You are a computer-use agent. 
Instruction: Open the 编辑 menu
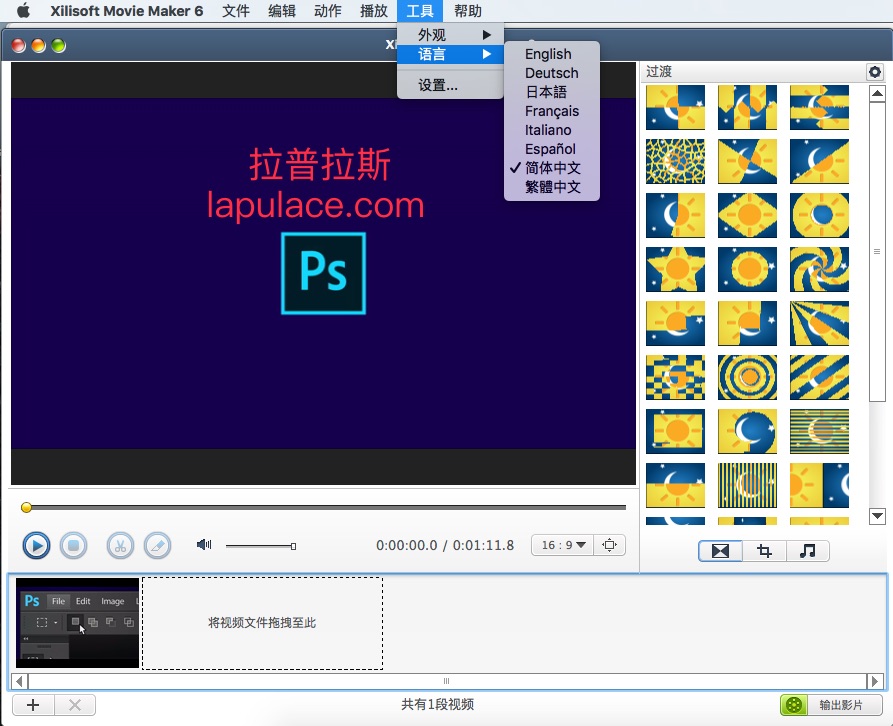[x=282, y=11]
